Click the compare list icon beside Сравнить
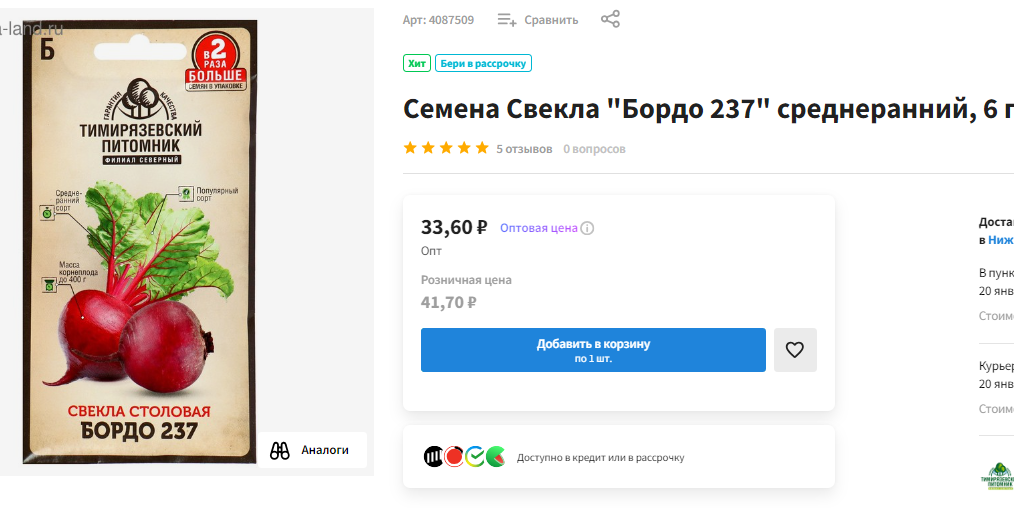Image resolution: width=1014 pixels, height=508 pixels. tap(507, 19)
